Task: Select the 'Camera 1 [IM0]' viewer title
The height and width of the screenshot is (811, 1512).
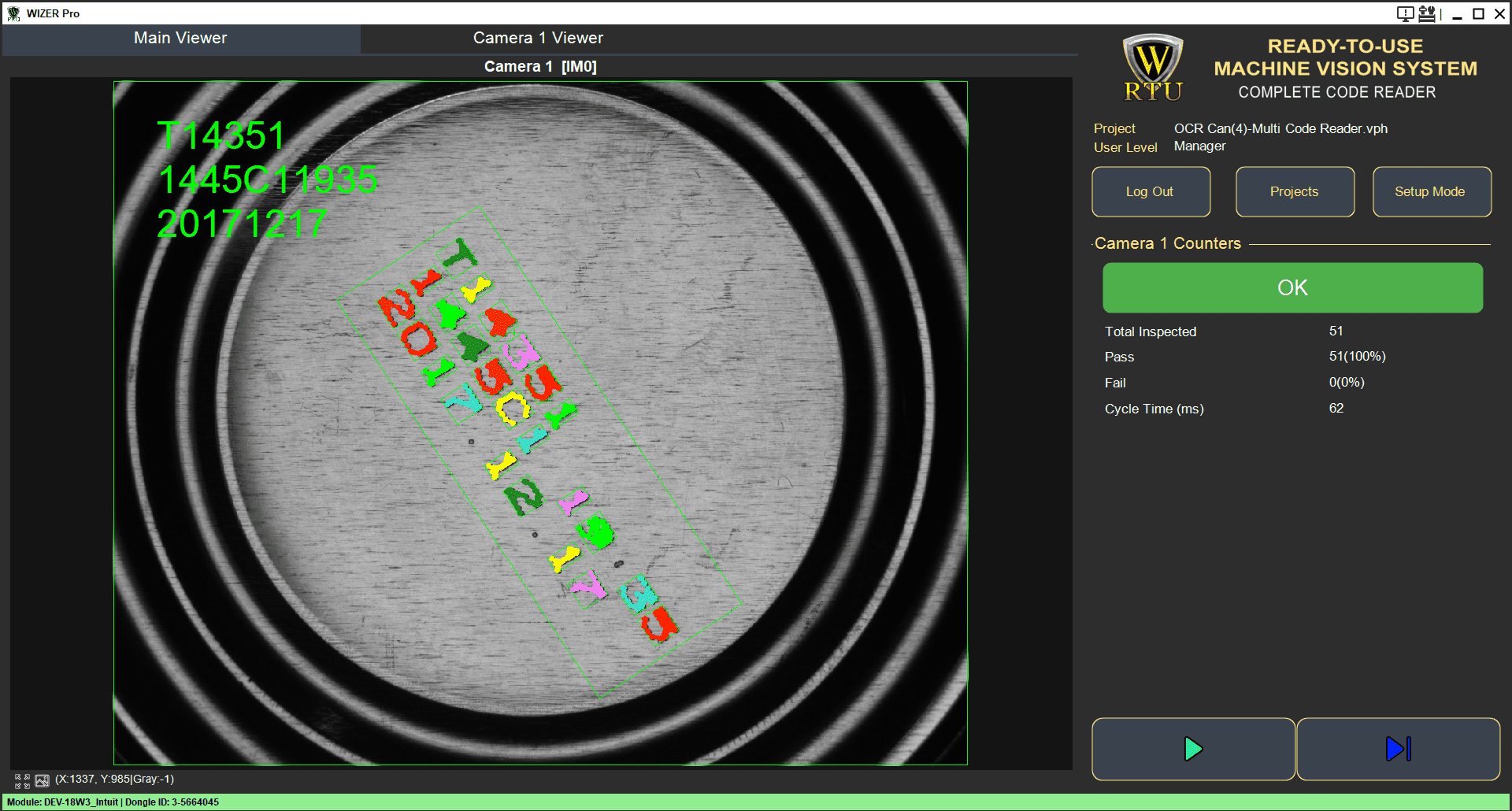Action: pos(540,67)
